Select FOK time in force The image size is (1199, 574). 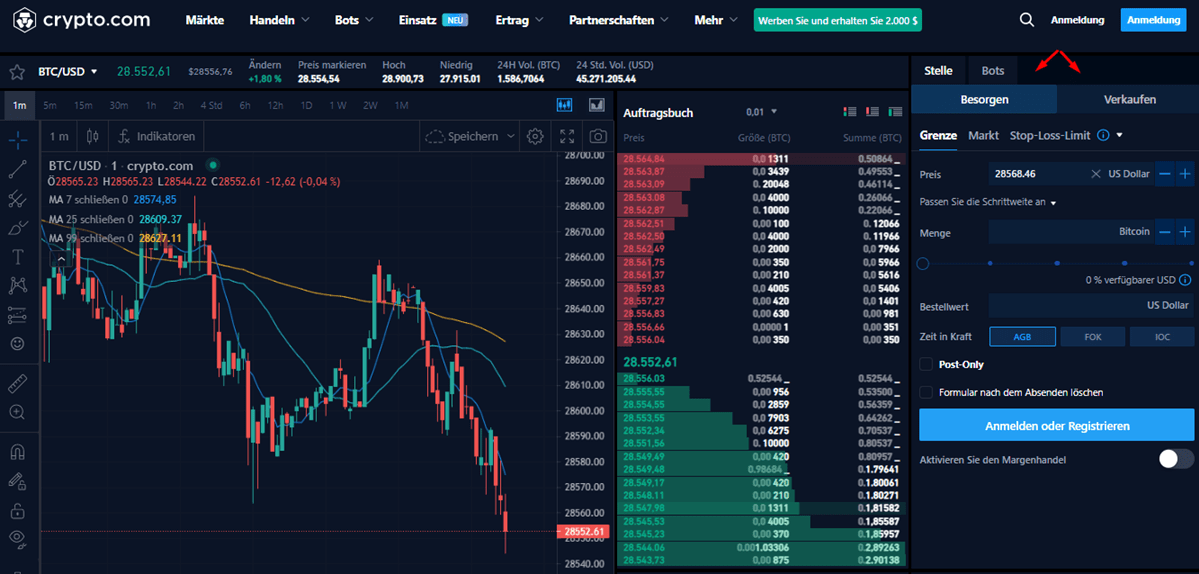tap(1092, 336)
